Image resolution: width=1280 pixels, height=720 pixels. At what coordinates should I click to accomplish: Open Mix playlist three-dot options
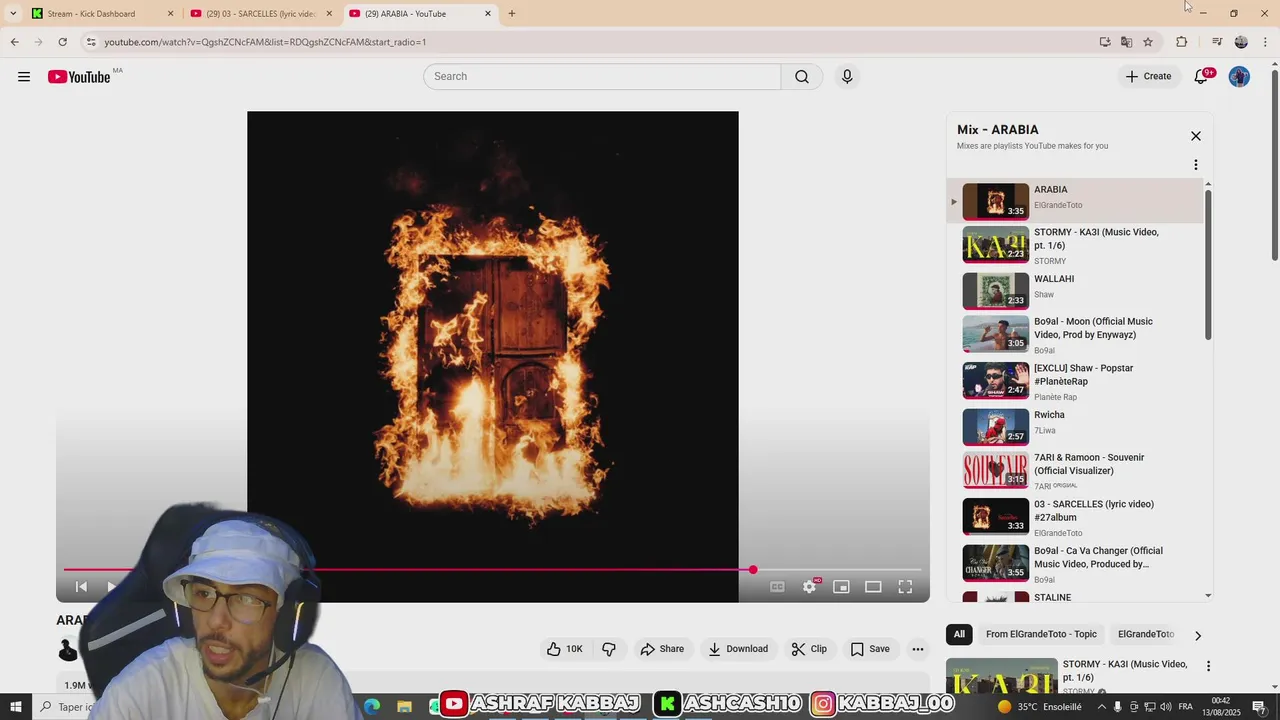[1195, 165]
